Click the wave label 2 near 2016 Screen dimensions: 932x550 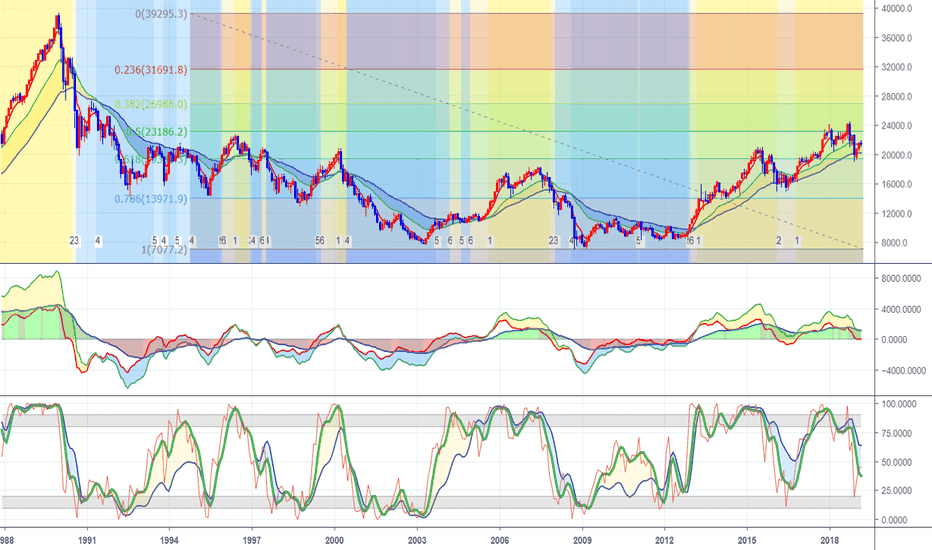[779, 241]
